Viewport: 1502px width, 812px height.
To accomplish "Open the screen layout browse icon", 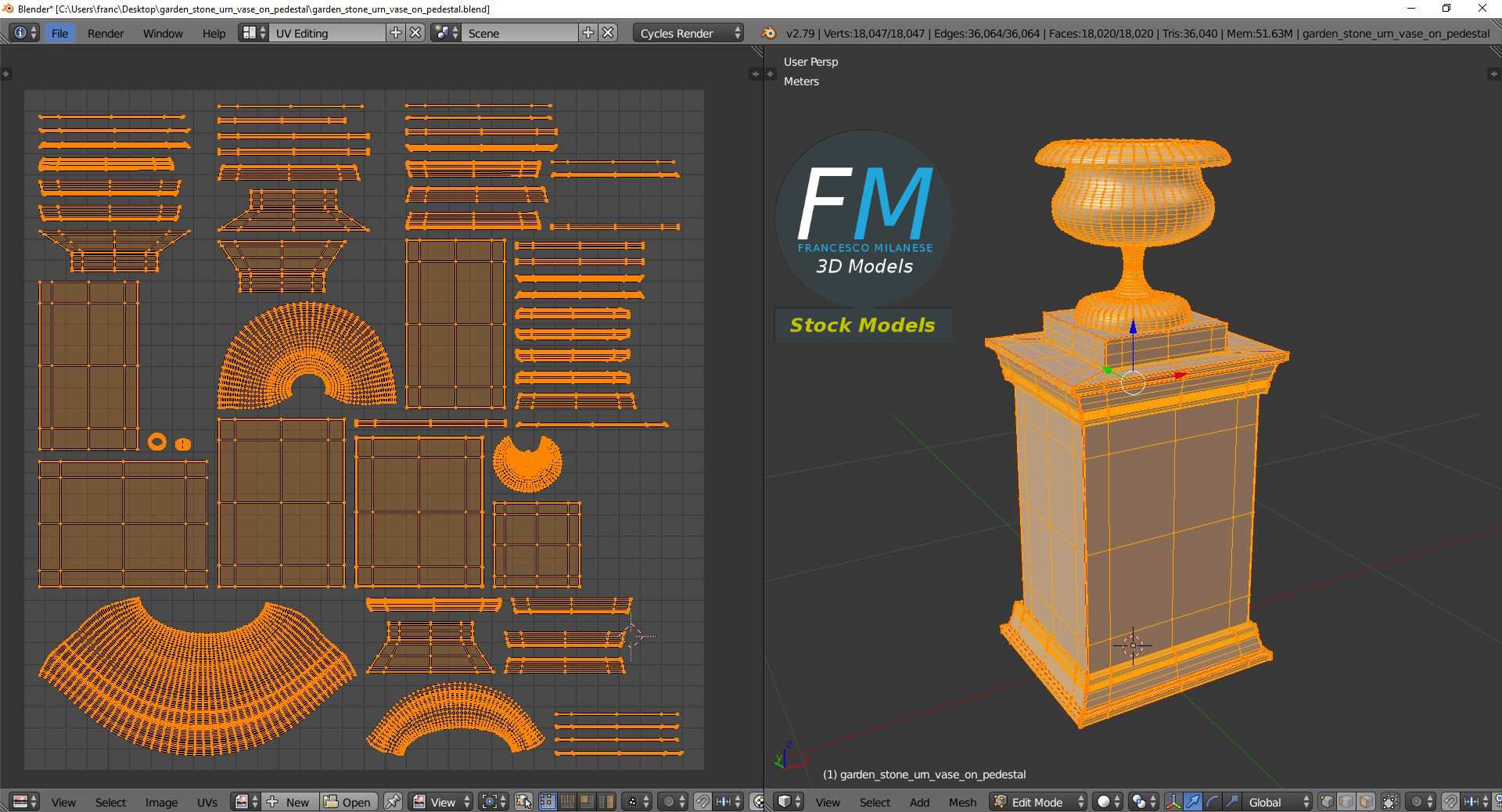I will [x=253, y=33].
